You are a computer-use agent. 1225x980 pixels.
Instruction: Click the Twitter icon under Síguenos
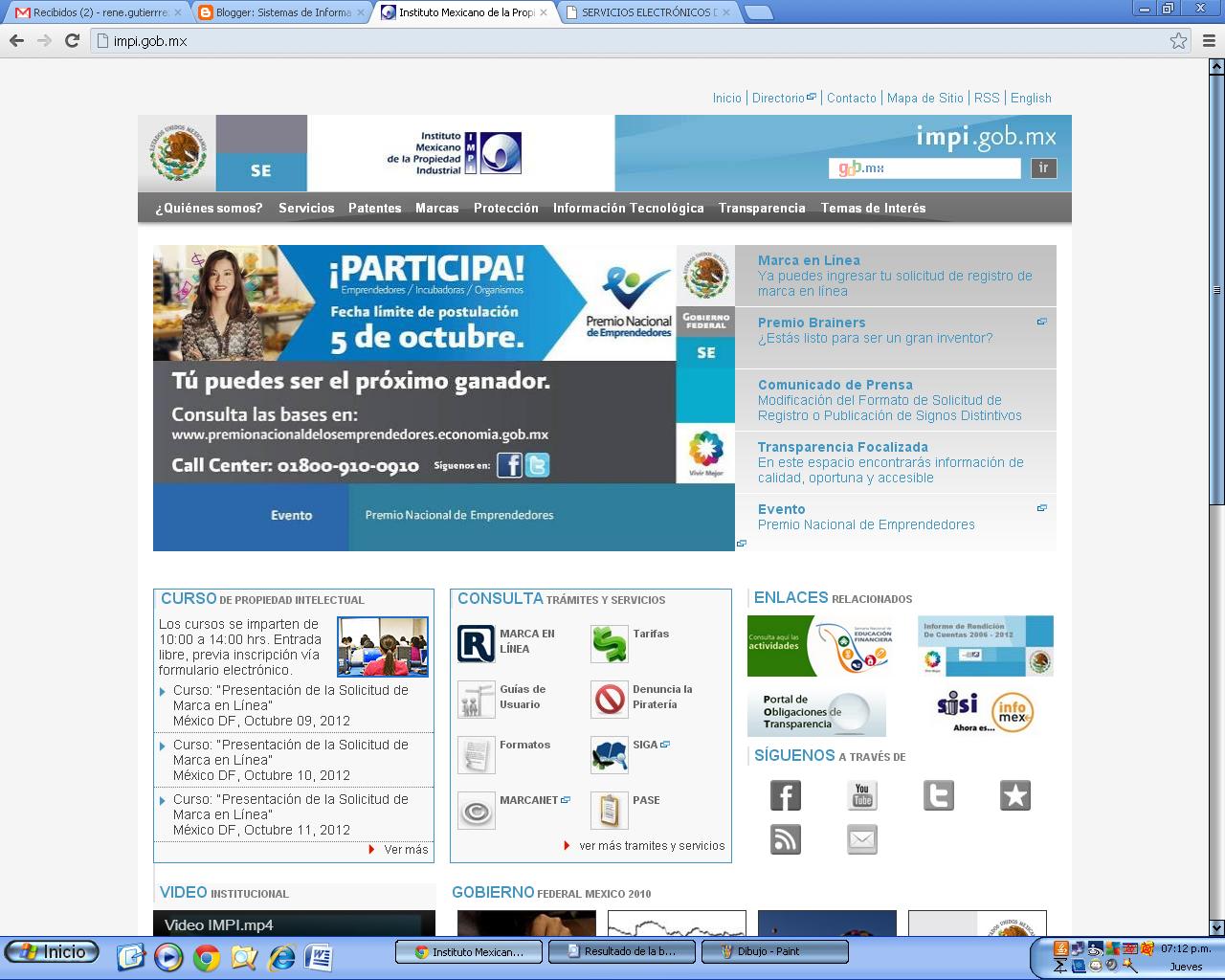click(939, 795)
